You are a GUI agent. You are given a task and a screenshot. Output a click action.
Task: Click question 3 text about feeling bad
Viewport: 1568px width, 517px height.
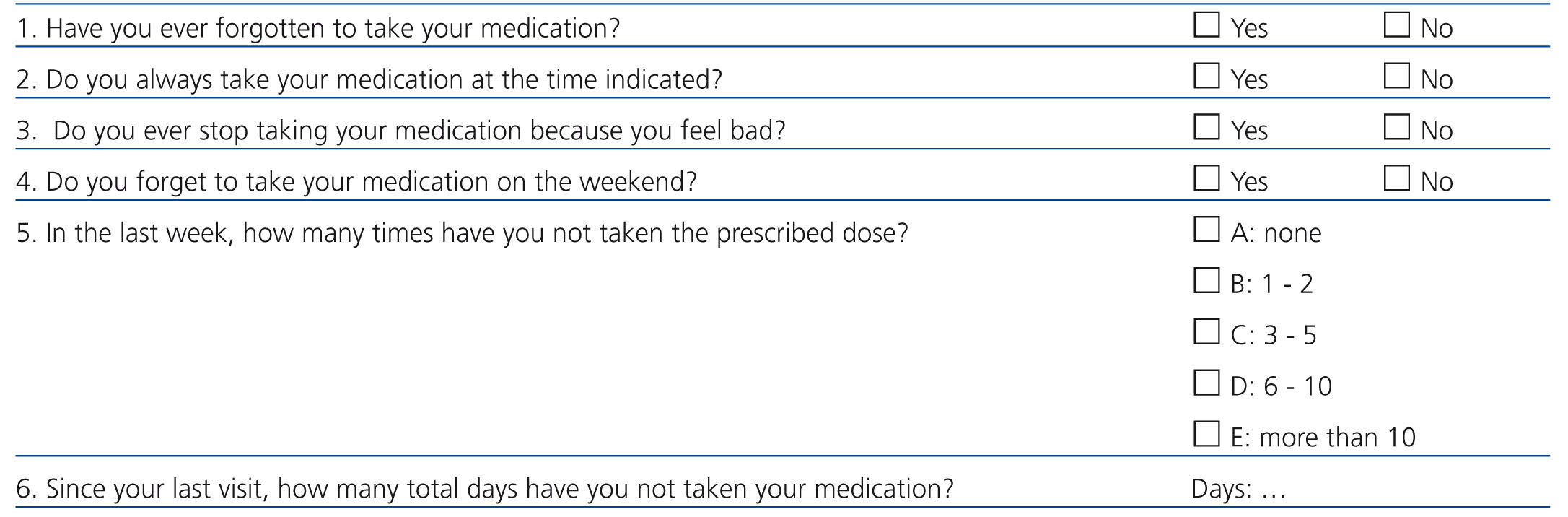(400, 131)
